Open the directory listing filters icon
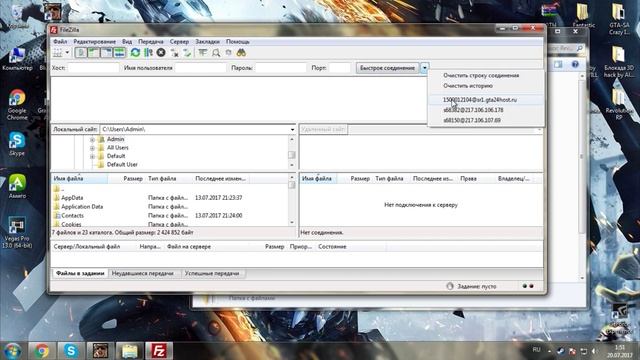This screenshot has height=360, width=640. [x=203, y=53]
